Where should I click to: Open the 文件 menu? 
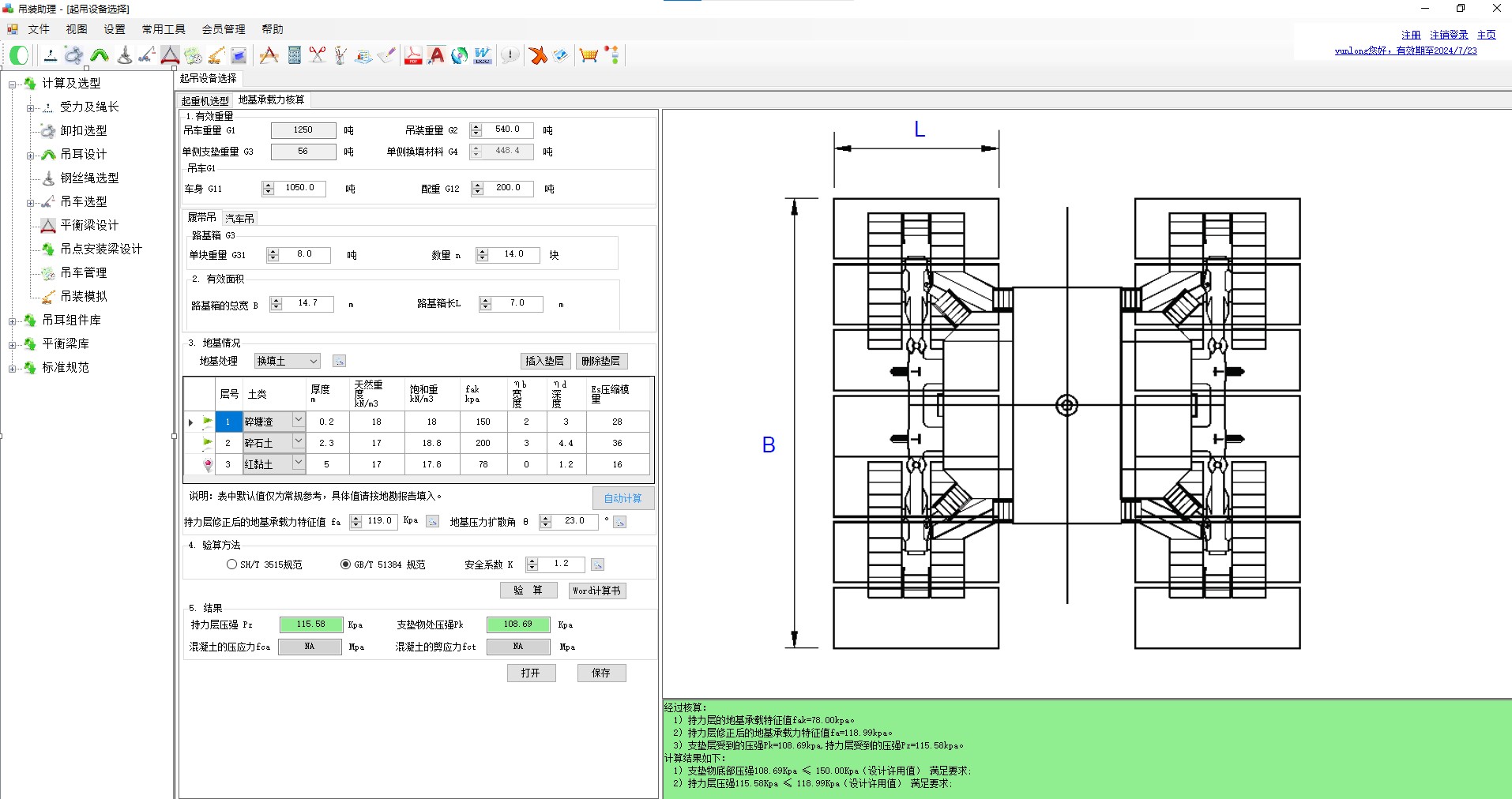[x=39, y=29]
